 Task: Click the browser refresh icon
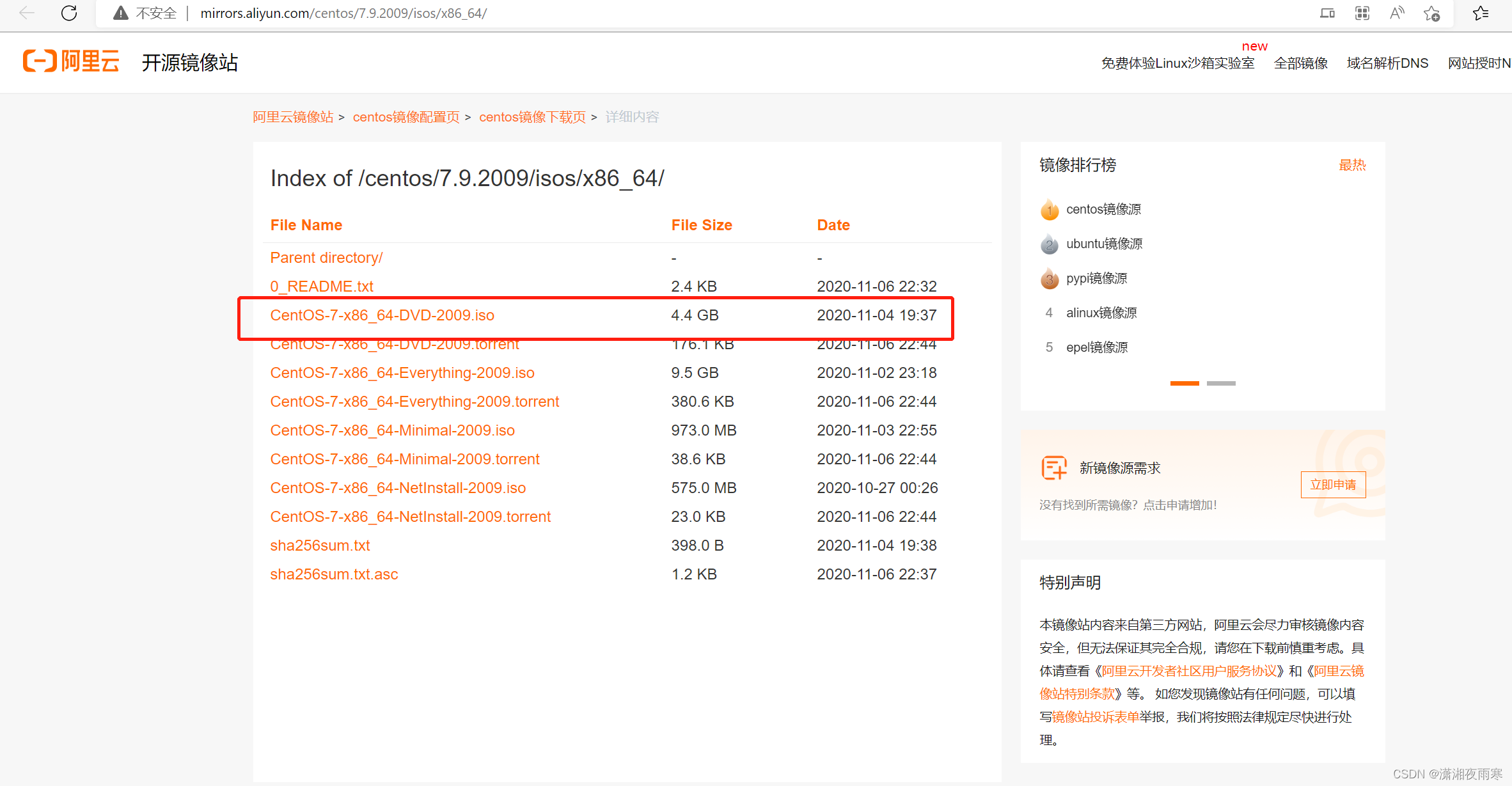69,13
